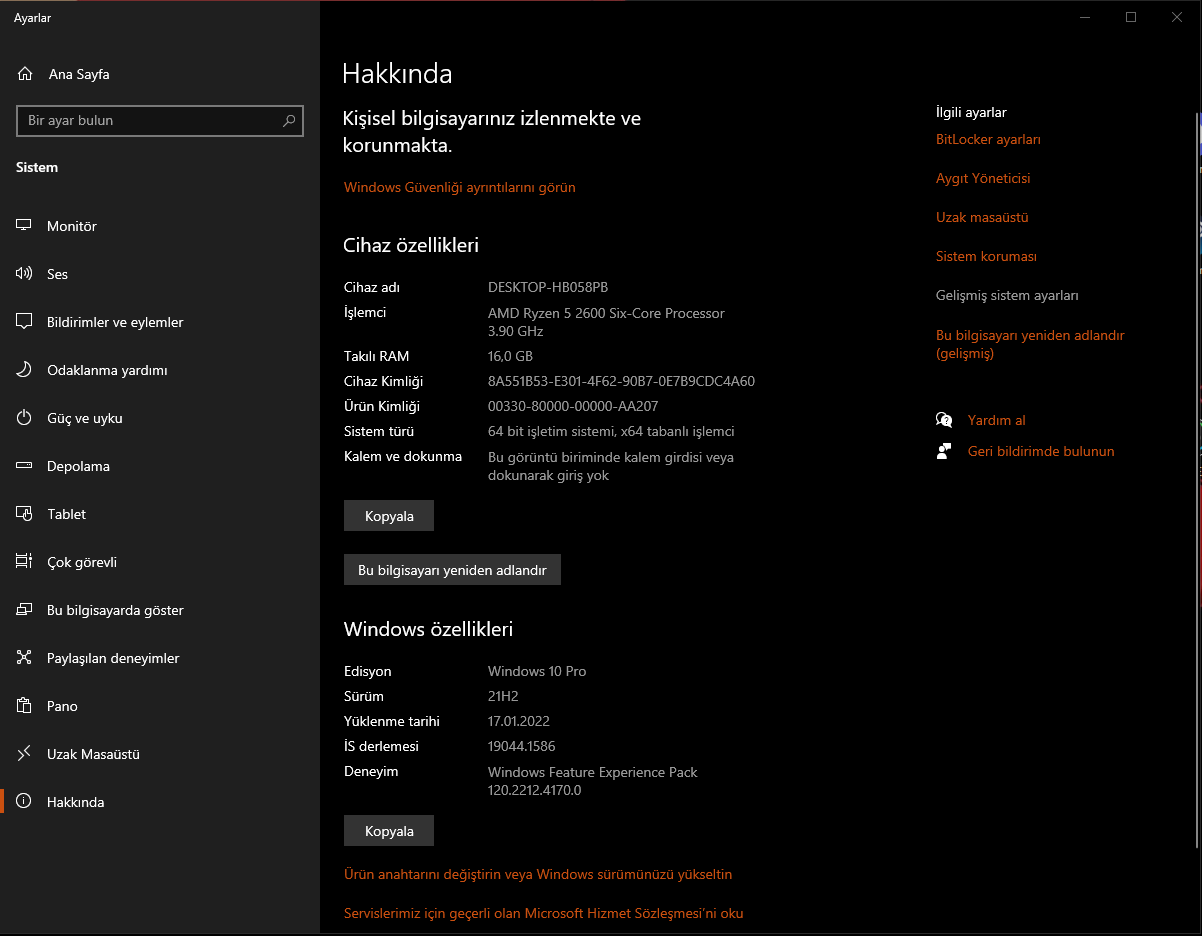Open the Depolama storage icon
The height and width of the screenshot is (936, 1202).
[24, 466]
